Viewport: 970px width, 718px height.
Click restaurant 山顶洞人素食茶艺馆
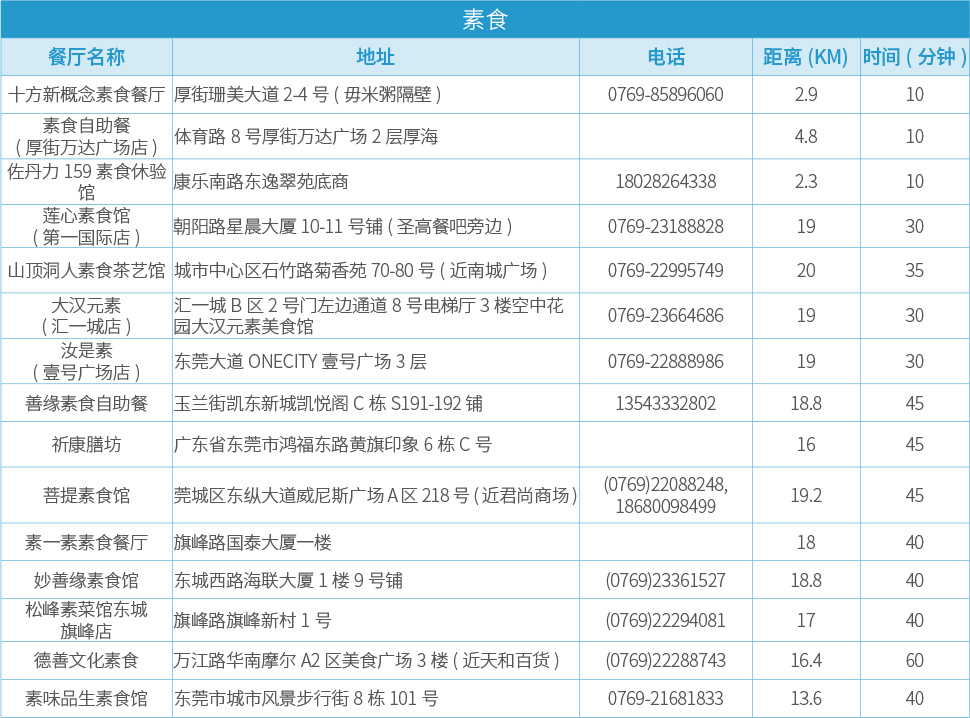point(87,270)
